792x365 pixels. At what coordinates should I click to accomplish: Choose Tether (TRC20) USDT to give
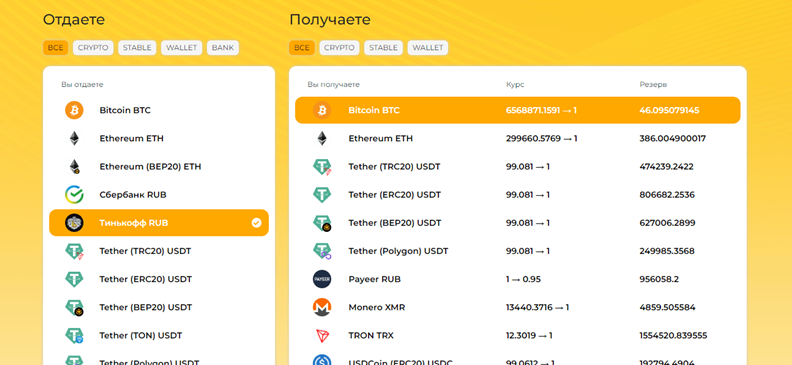pyautogui.click(x=159, y=251)
